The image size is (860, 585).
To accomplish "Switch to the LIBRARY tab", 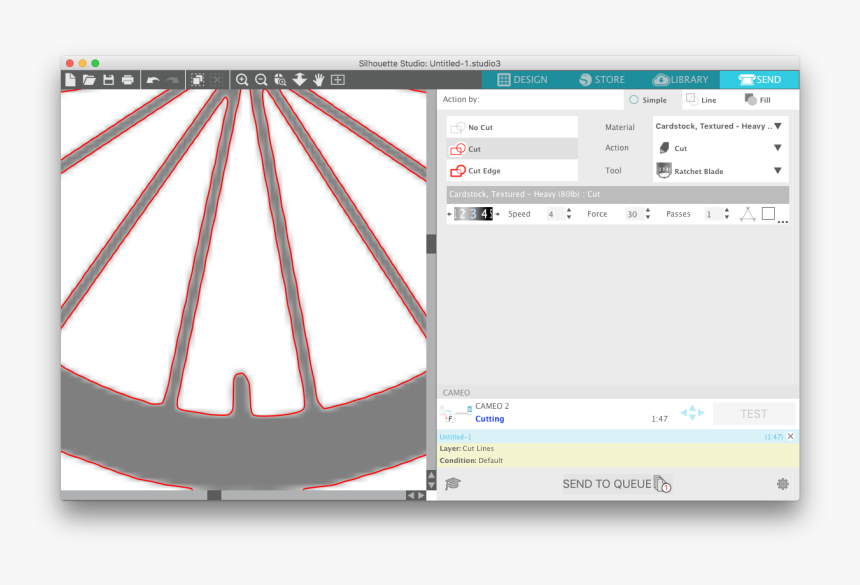I will tap(679, 79).
